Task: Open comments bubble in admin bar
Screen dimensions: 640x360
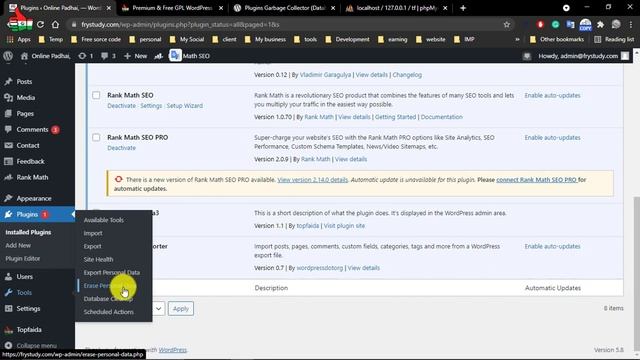Action: (108, 56)
